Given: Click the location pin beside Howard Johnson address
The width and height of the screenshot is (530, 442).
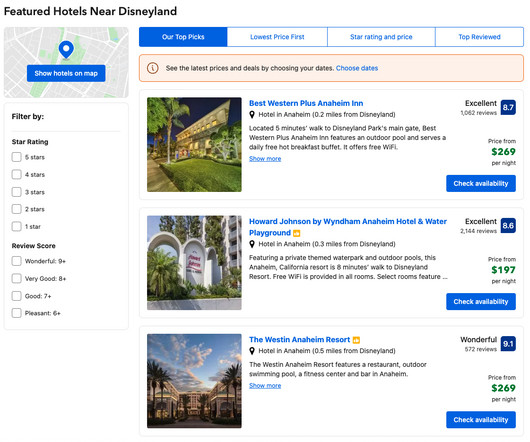Looking at the screenshot, I should [x=252, y=244].
